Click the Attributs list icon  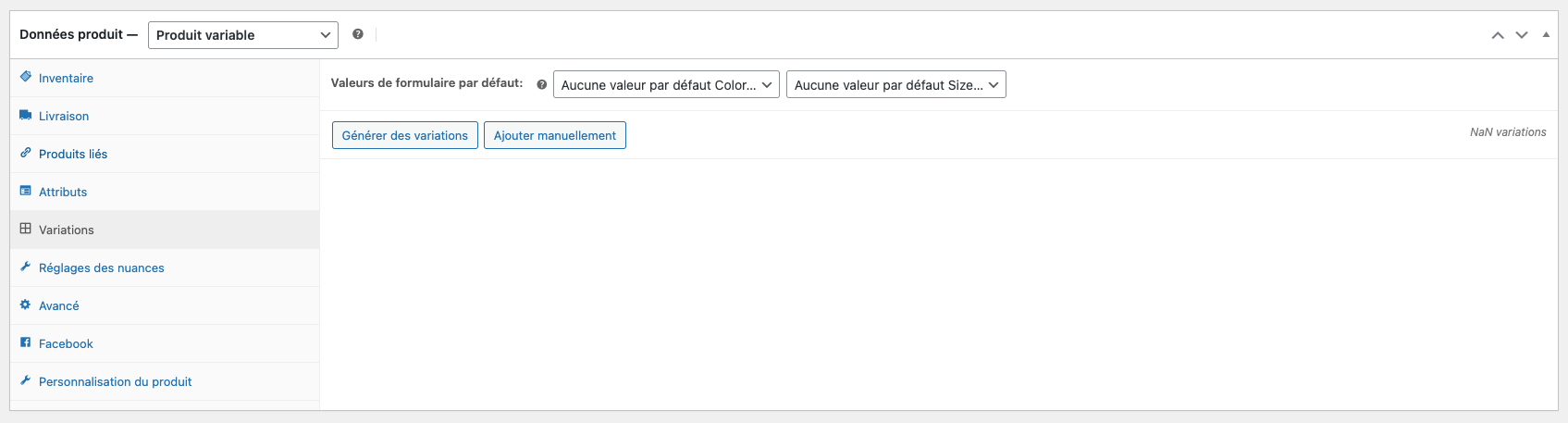(x=26, y=191)
